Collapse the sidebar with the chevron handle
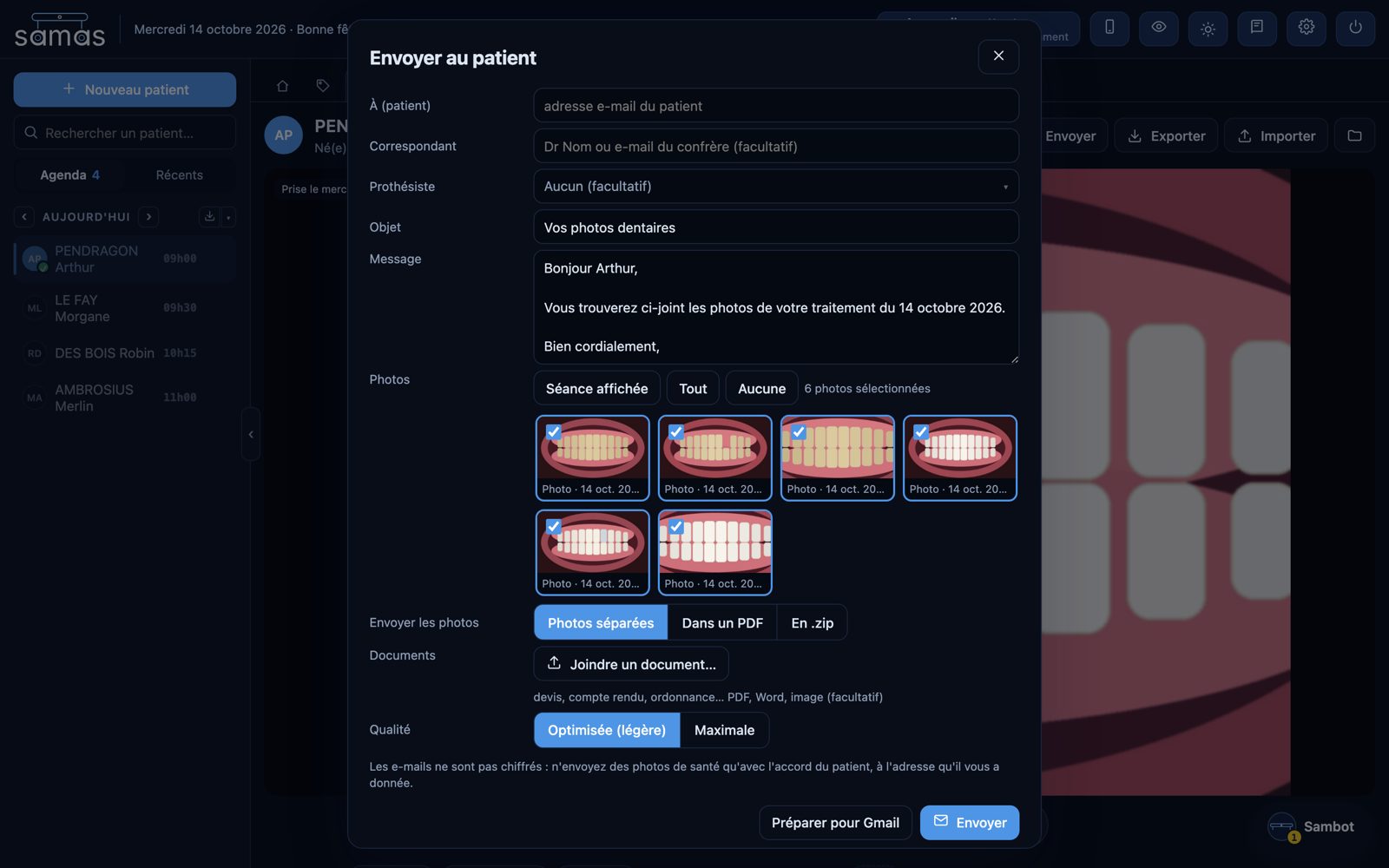Image resolution: width=1389 pixels, height=868 pixels. coord(251,434)
